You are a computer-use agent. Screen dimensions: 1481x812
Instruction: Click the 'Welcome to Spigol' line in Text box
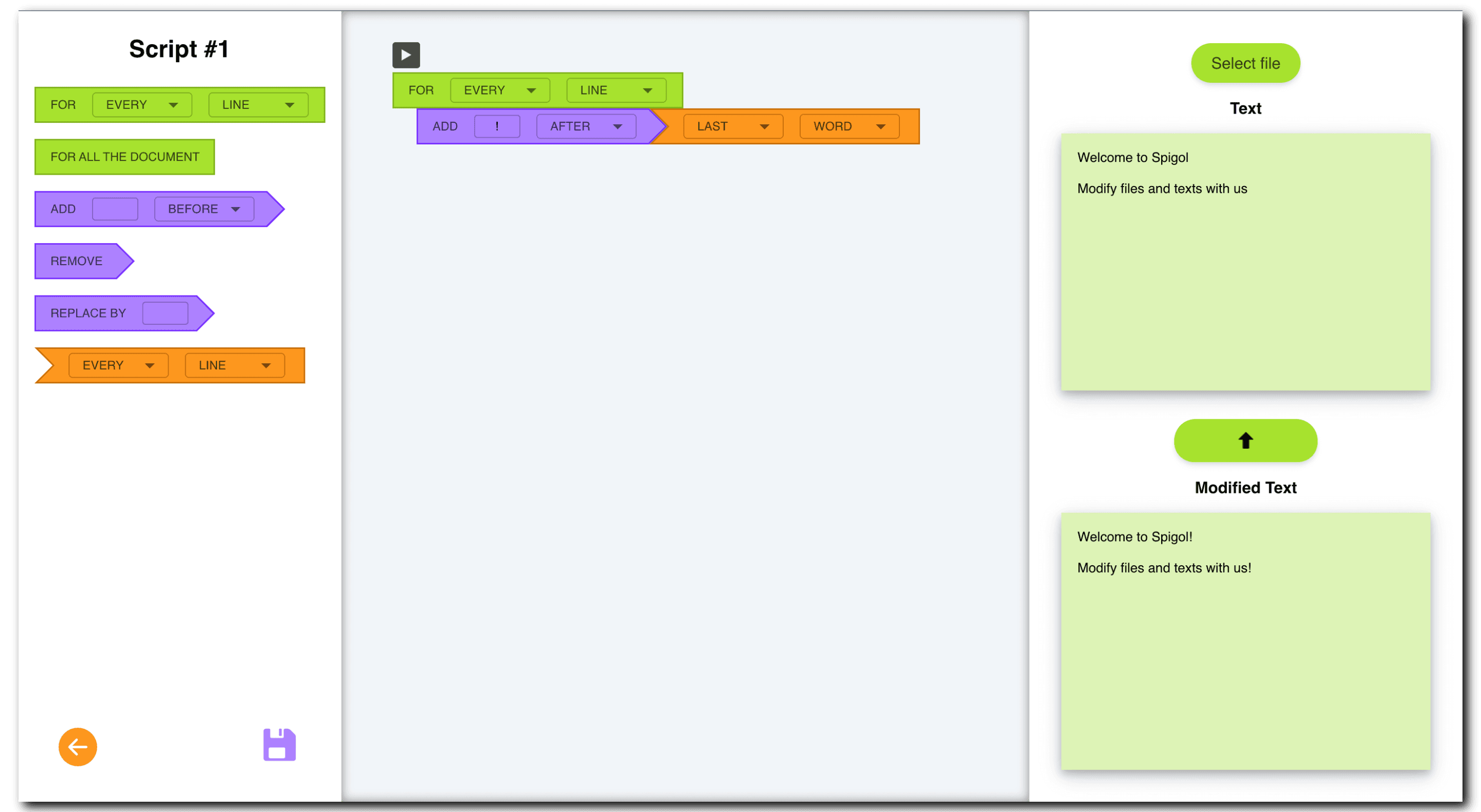tap(1132, 157)
